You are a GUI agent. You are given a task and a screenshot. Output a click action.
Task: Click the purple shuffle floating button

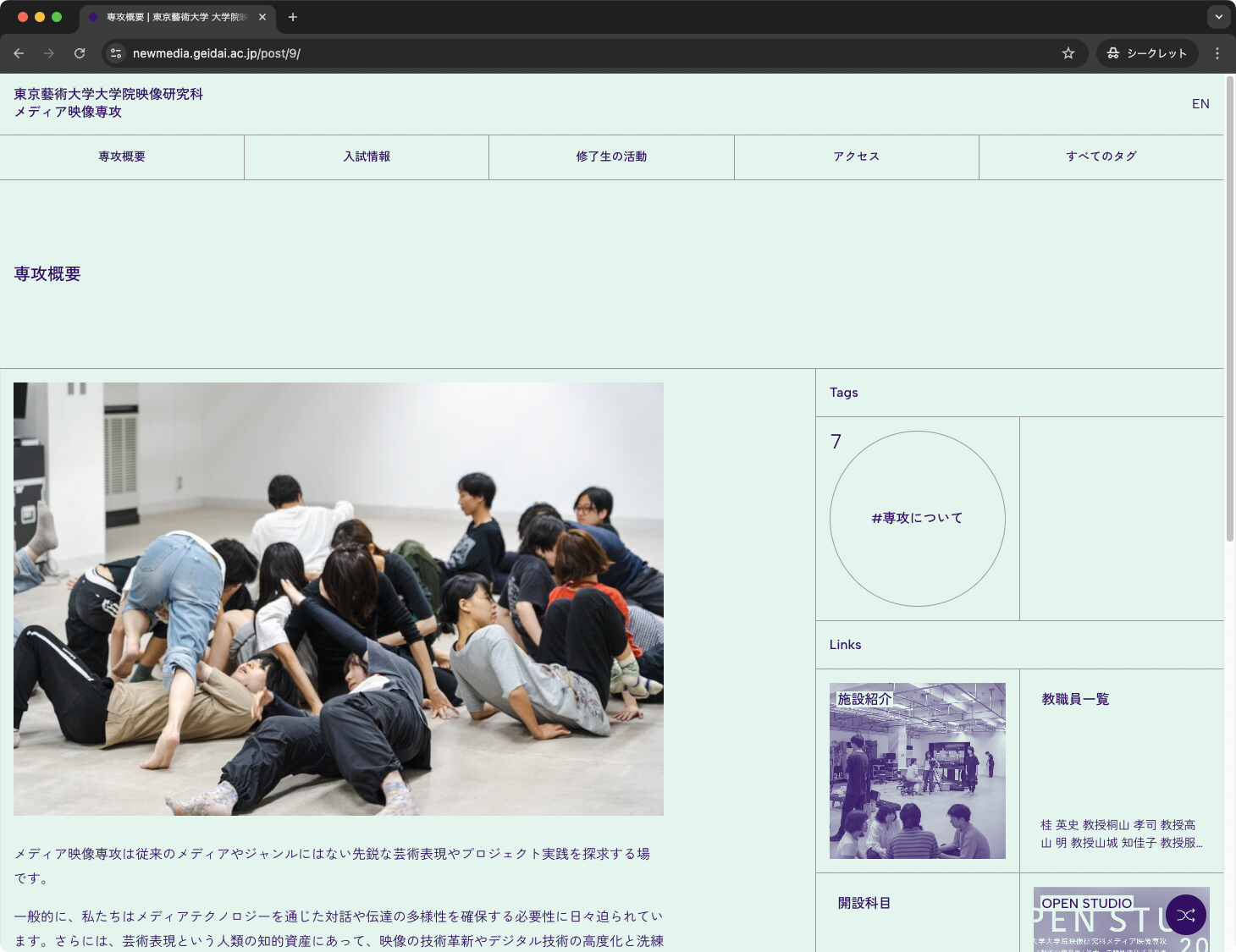1185,915
